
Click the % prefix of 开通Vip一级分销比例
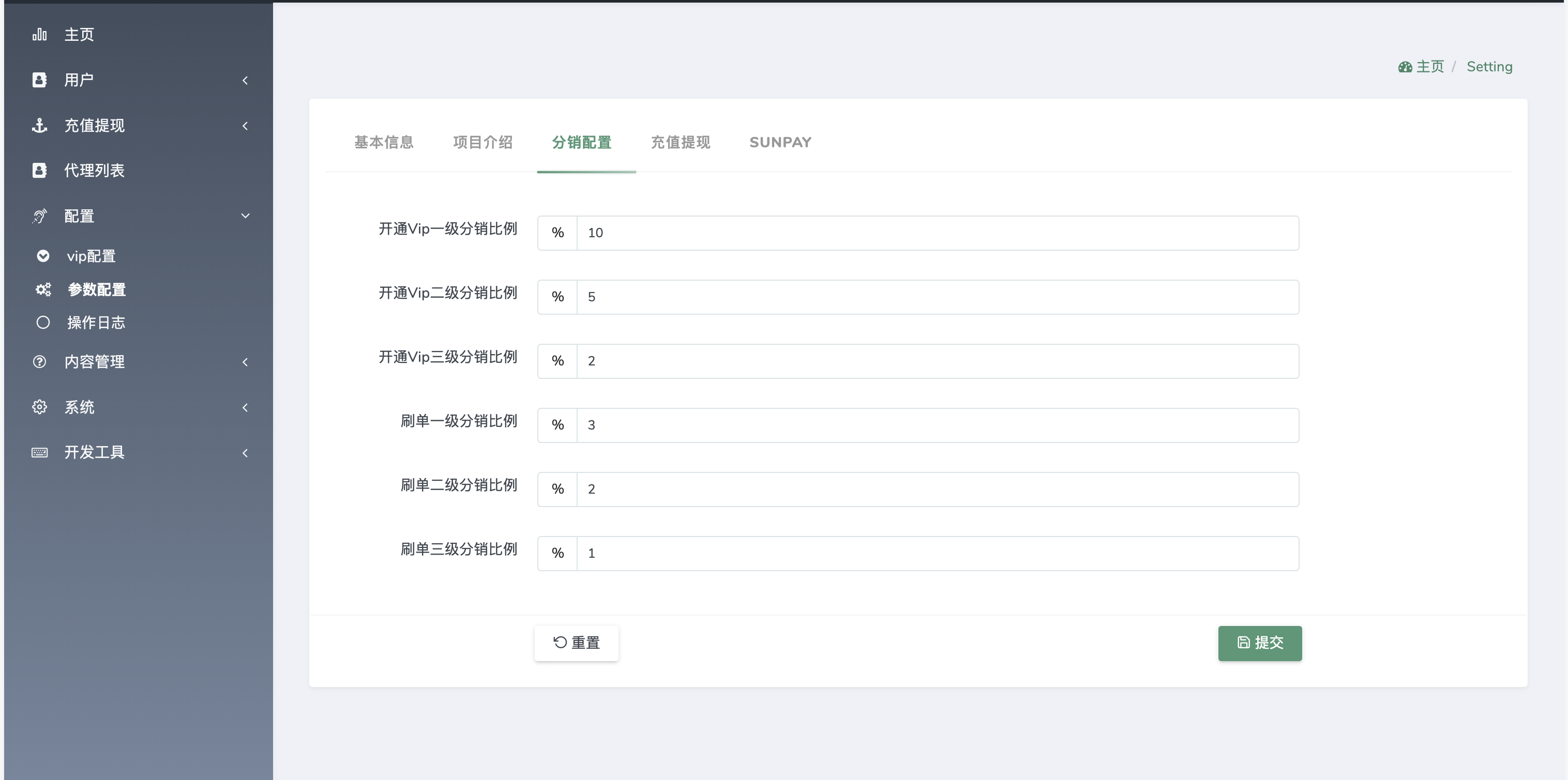pos(557,233)
